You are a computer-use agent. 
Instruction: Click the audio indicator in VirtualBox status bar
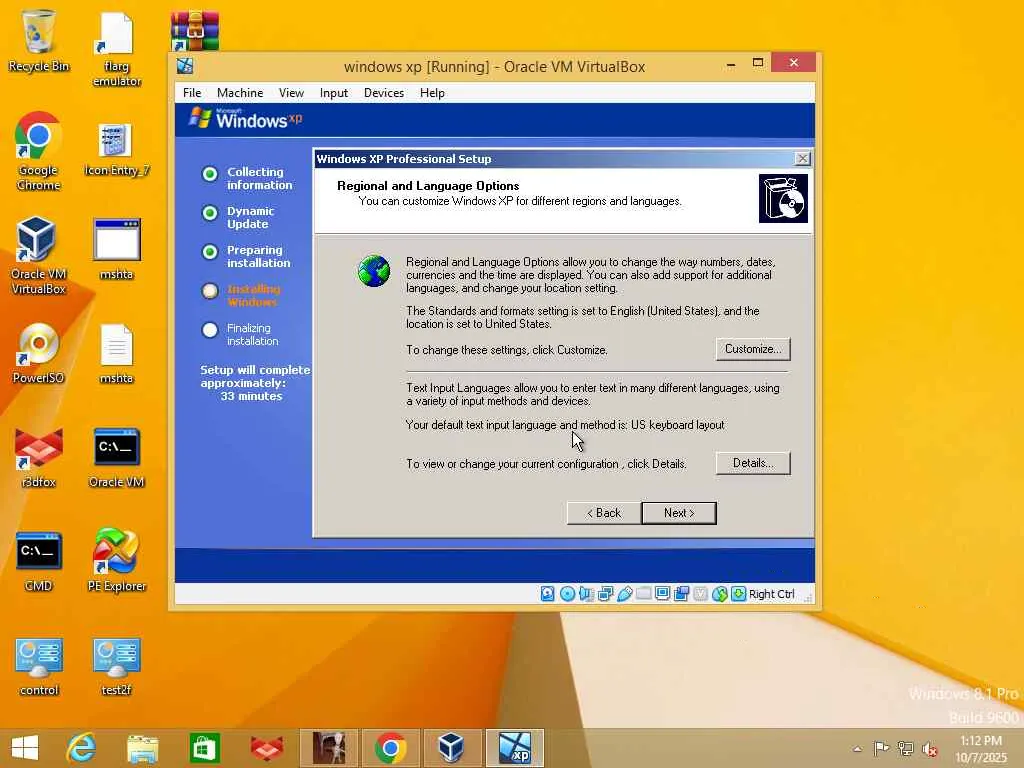coord(586,594)
